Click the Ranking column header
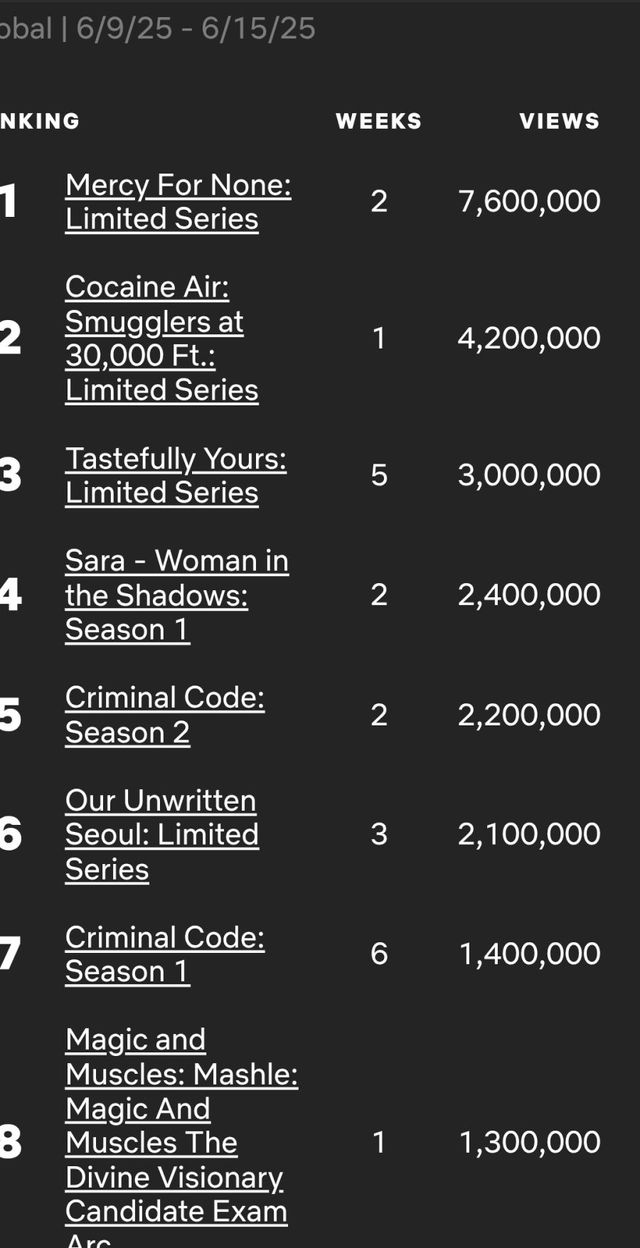 click(40, 121)
